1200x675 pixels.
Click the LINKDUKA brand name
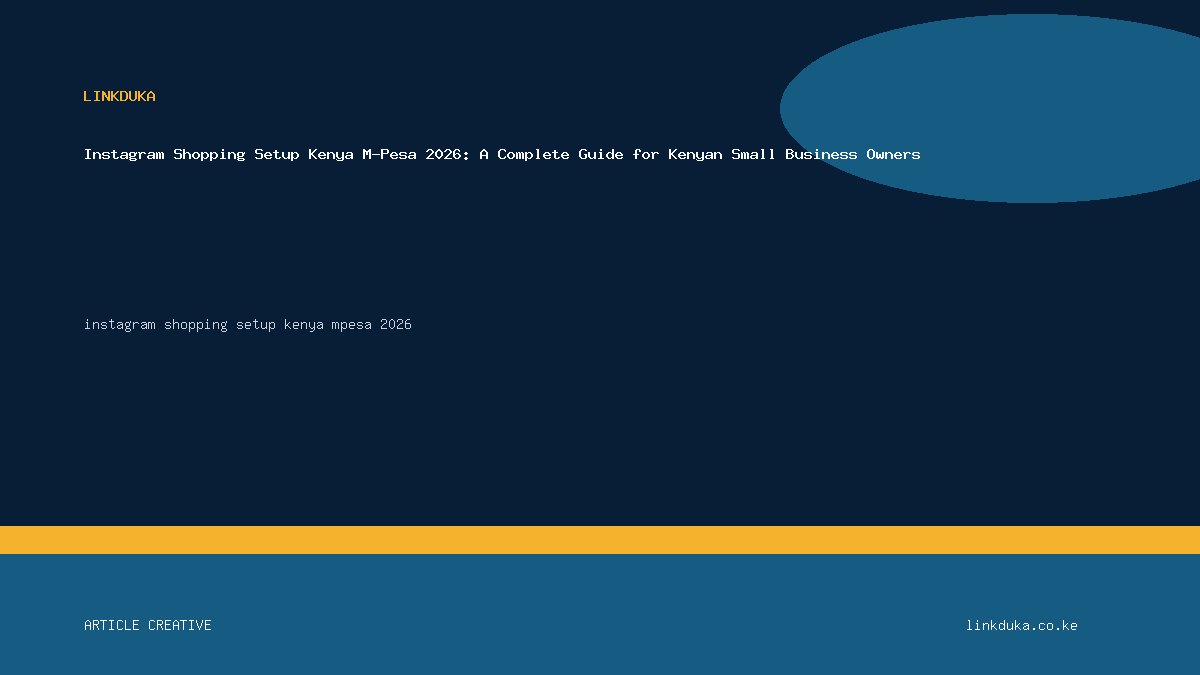coord(119,96)
